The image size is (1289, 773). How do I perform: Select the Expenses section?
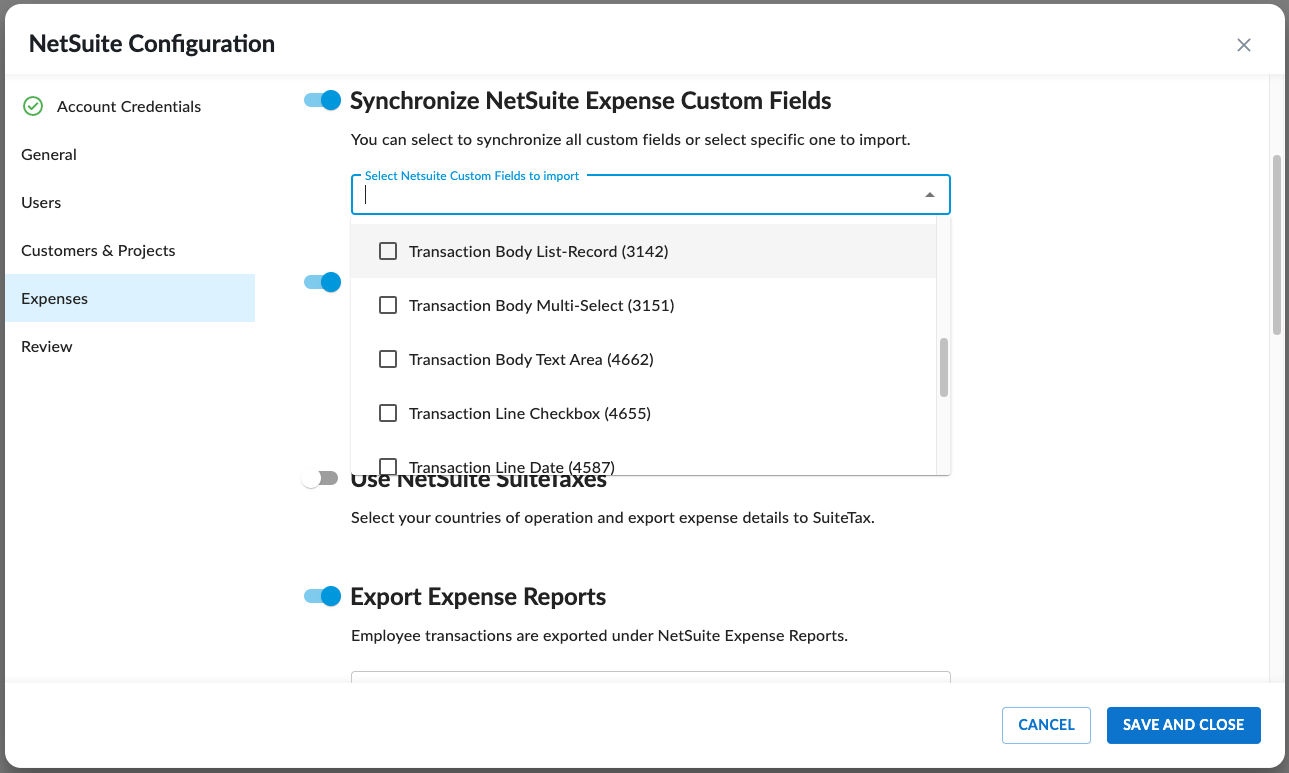tap(129, 298)
